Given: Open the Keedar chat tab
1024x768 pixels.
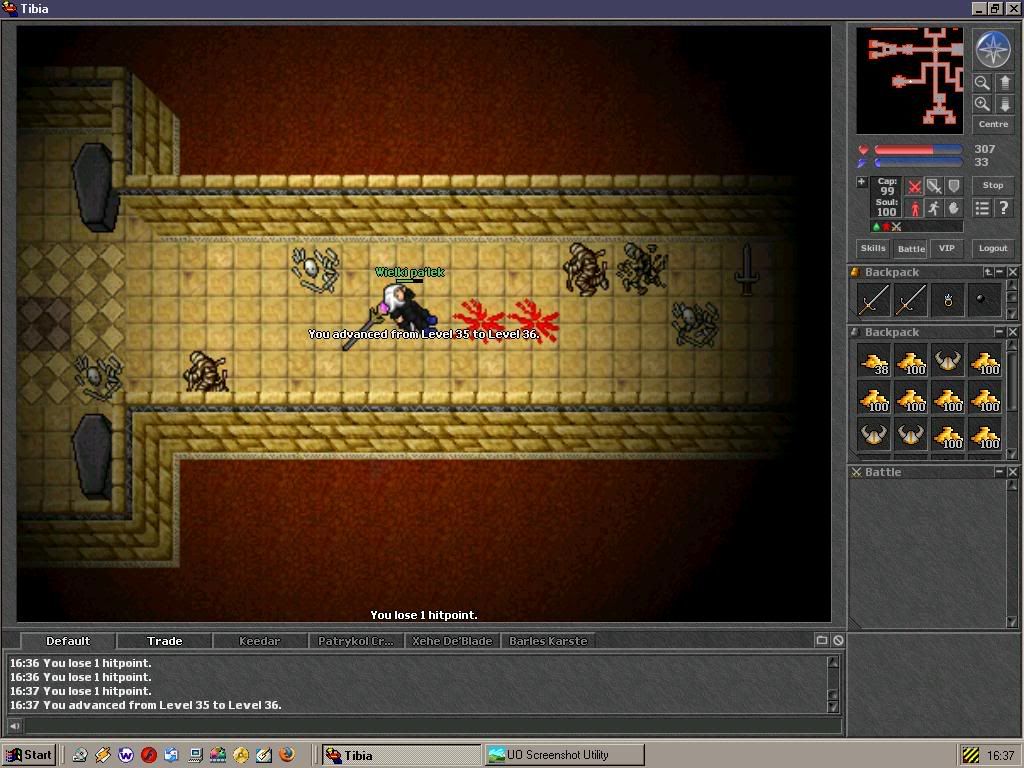Looking at the screenshot, I should 259,641.
